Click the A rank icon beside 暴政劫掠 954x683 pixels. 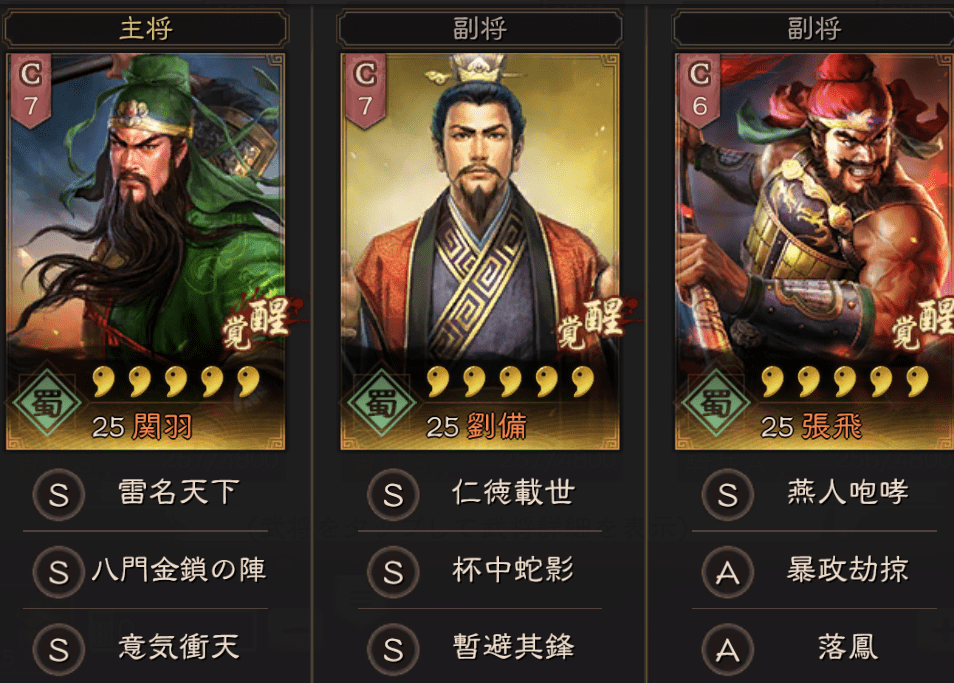pos(728,572)
